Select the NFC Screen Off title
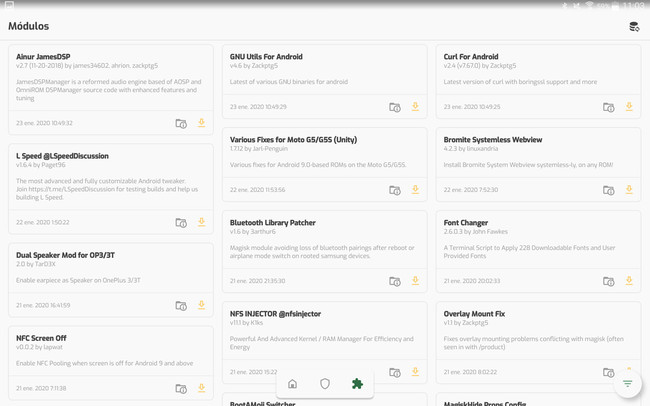This screenshot has width=650, height=406. (41, 338)
